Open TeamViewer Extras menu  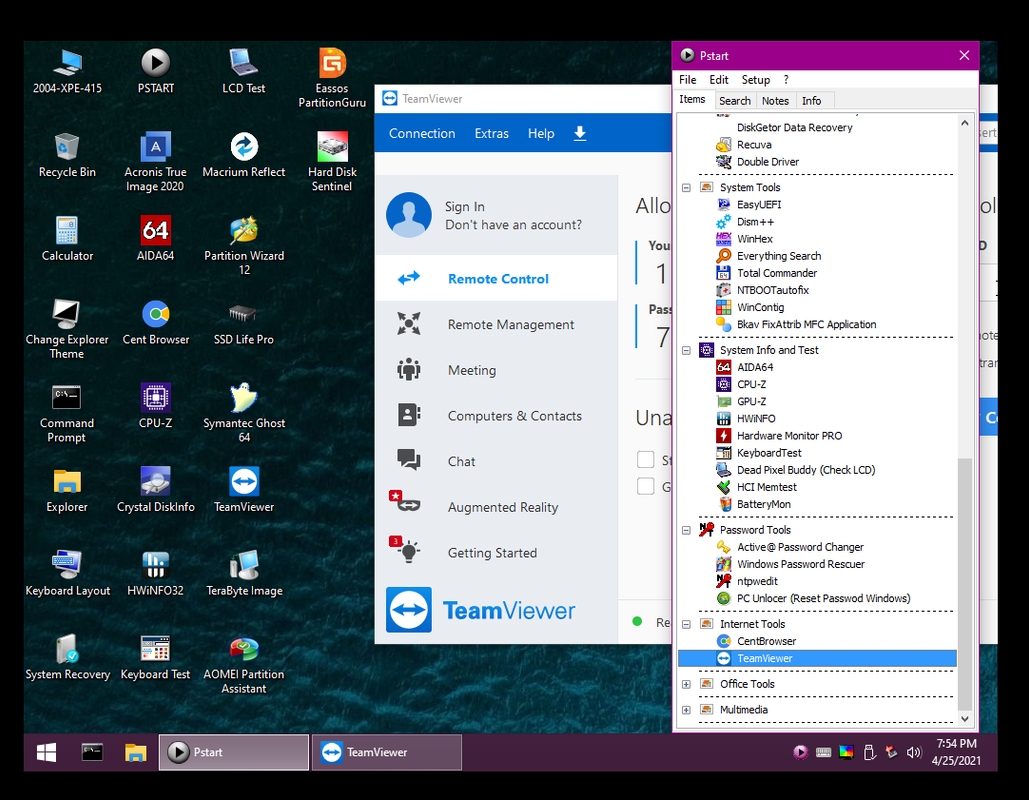coord(492,133)
